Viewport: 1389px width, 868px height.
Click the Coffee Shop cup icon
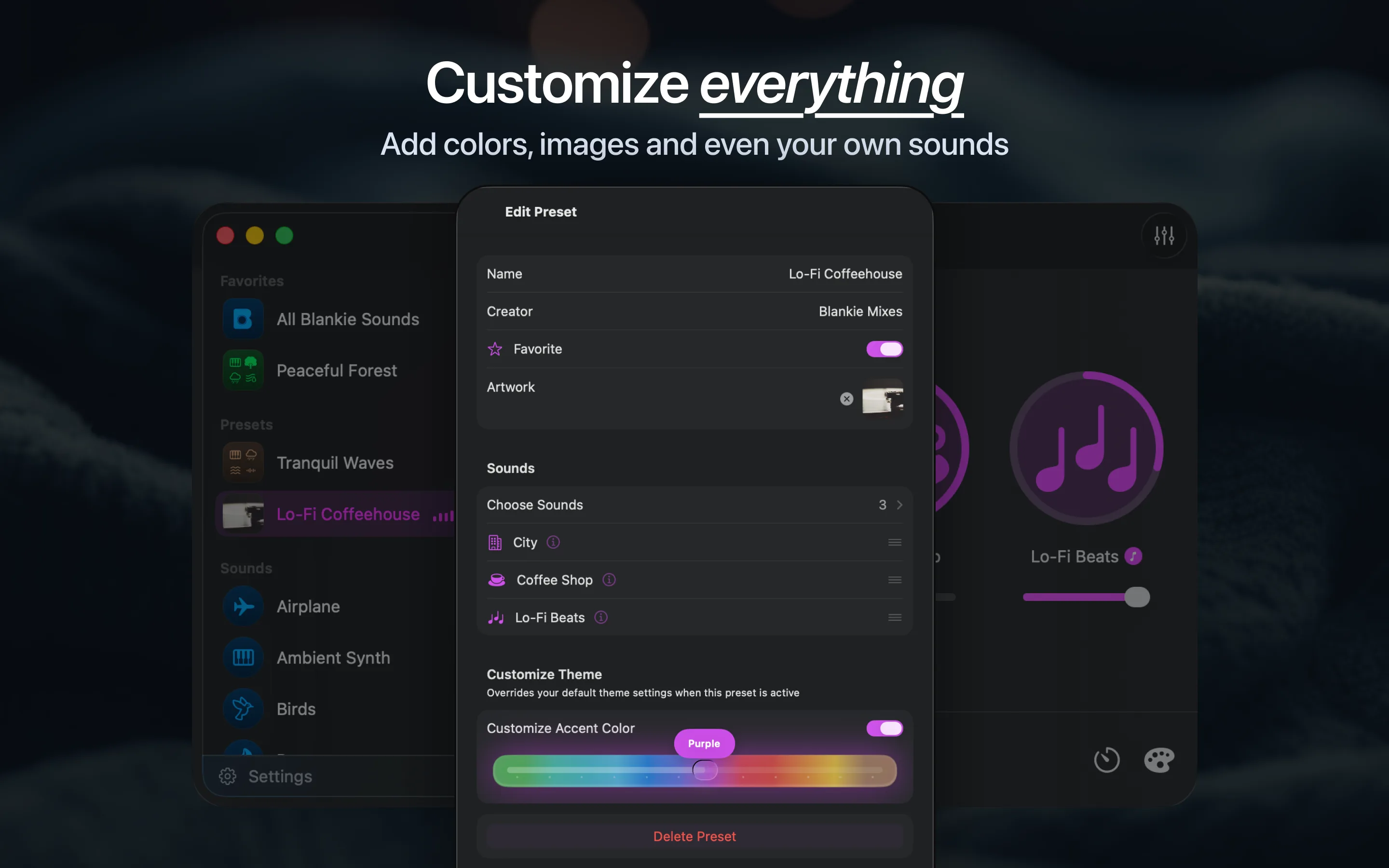click(496, 580)
